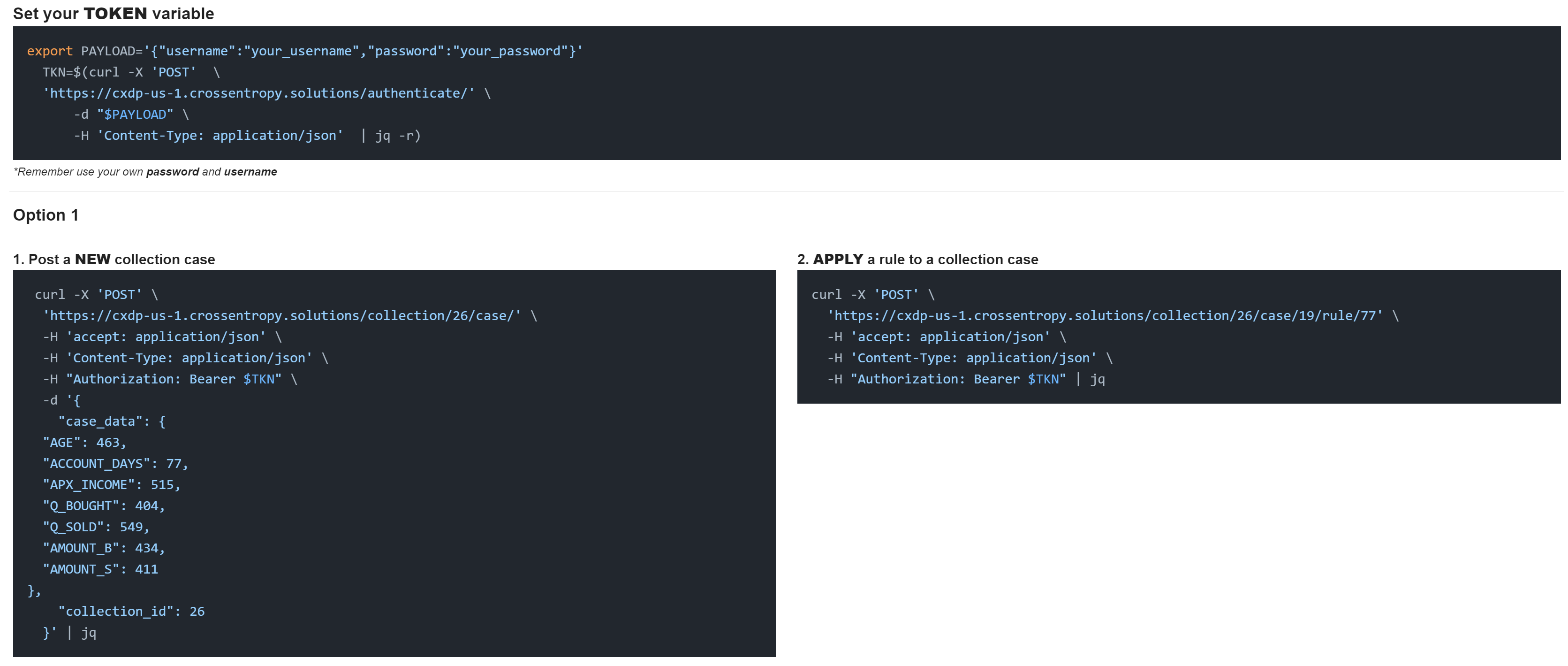Click the "Option 1" heading

45,215
